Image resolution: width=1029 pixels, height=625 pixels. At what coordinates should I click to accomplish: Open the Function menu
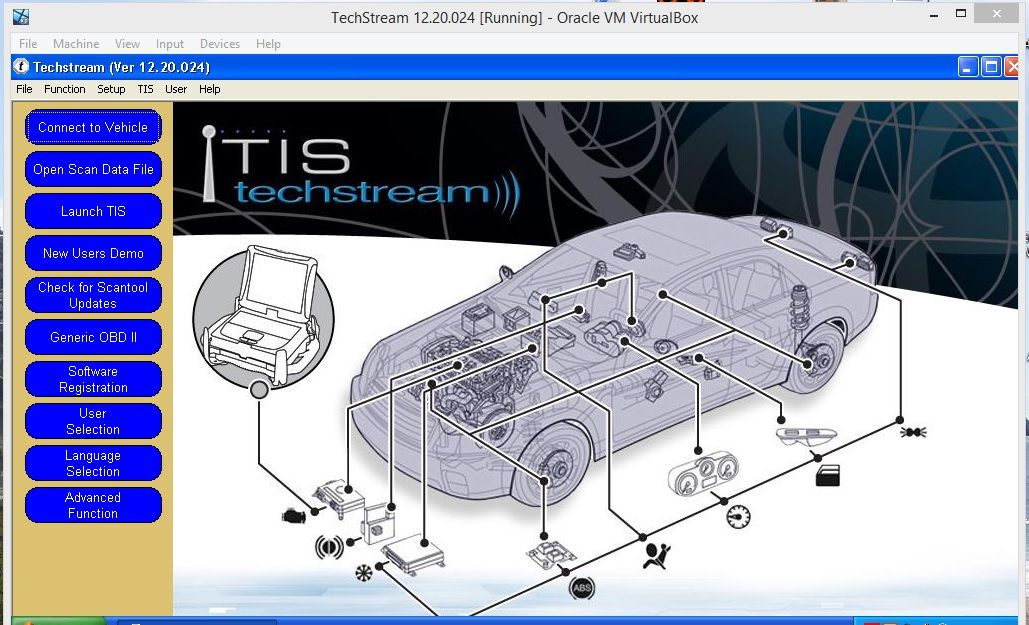pyautogui.click(x=64, y=89)
